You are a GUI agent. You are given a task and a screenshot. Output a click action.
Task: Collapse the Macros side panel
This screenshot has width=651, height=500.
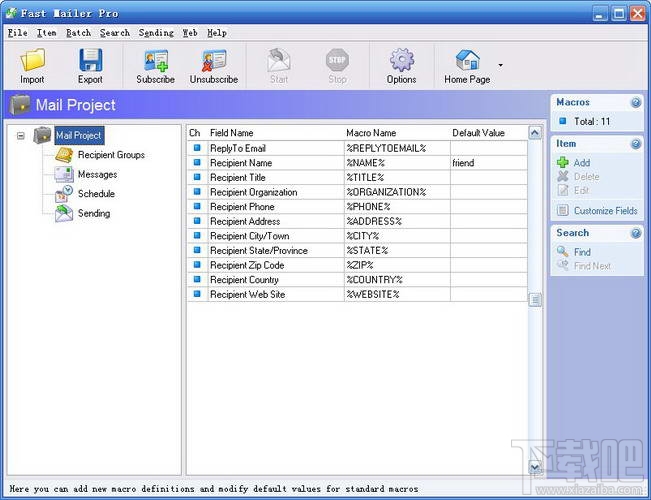point(635,102)
